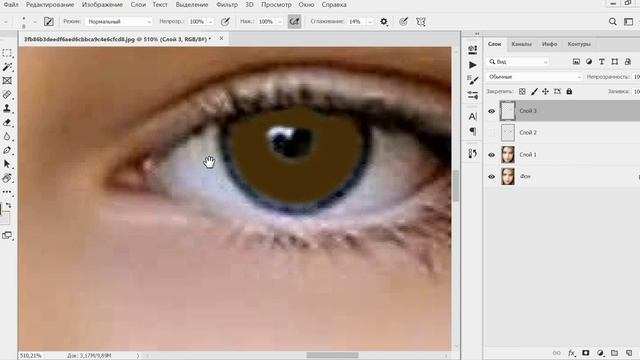The width and height of the screenshot is (640, 360).
Task: Select the Pen tool
Action: click(x=7, y=150)
